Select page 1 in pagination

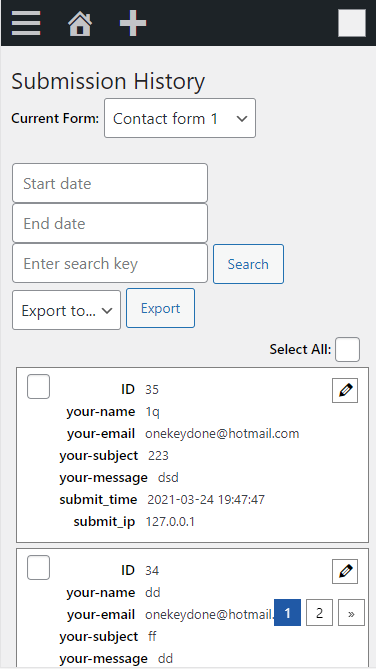pos(287,613)
